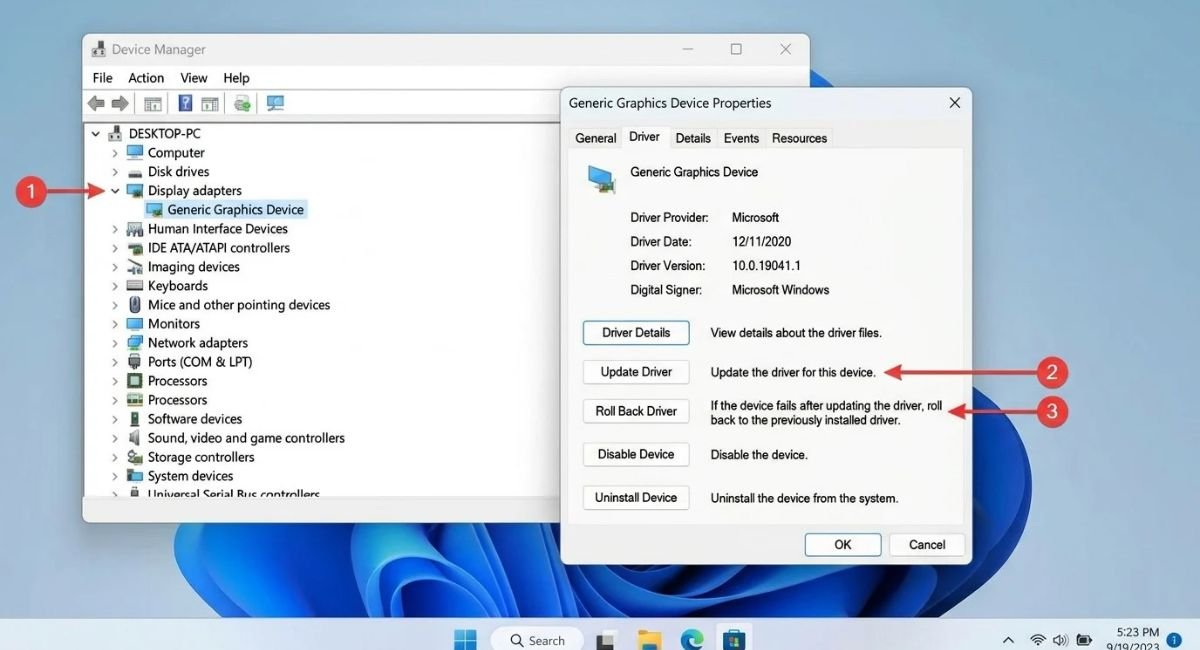1200x650 pixels.
Task: Expand the IDE ATA/ATAPI controllers category
Action: click(x=115, y=248)
